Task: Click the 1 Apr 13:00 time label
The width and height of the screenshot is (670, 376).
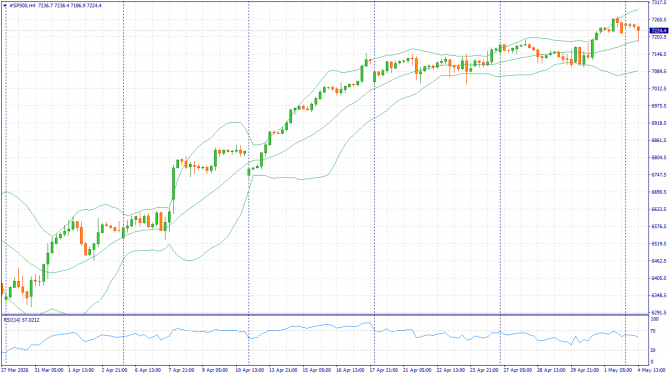Action: point(82,370)
